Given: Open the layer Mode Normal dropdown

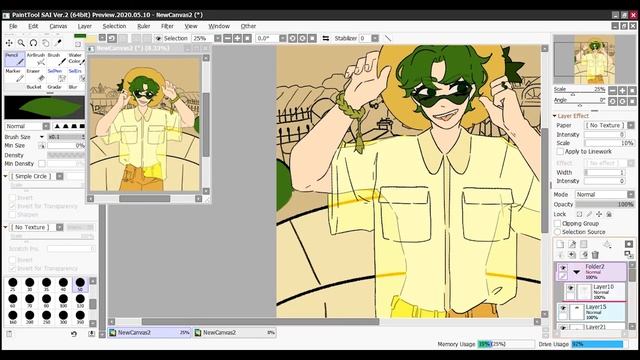Looking at the screenshot, I should pyautogui.click(x=631, y=194).
